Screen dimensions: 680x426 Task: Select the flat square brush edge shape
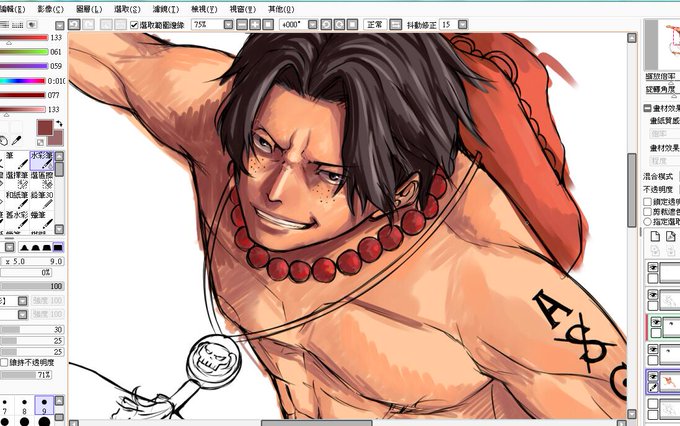[x=58, y=248]
